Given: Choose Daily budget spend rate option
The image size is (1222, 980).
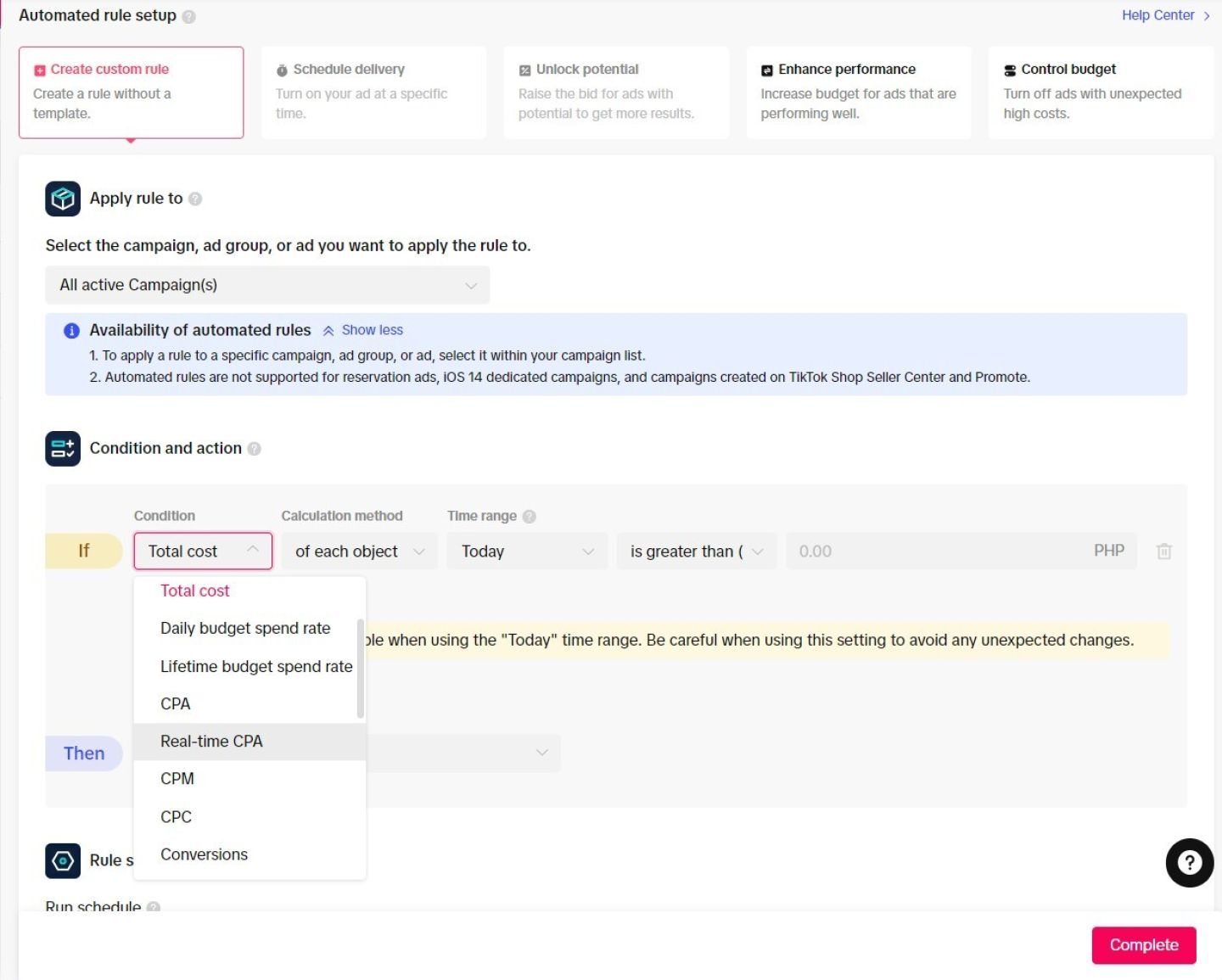Looking at the screenshot, I should click(x=245, y=629).
